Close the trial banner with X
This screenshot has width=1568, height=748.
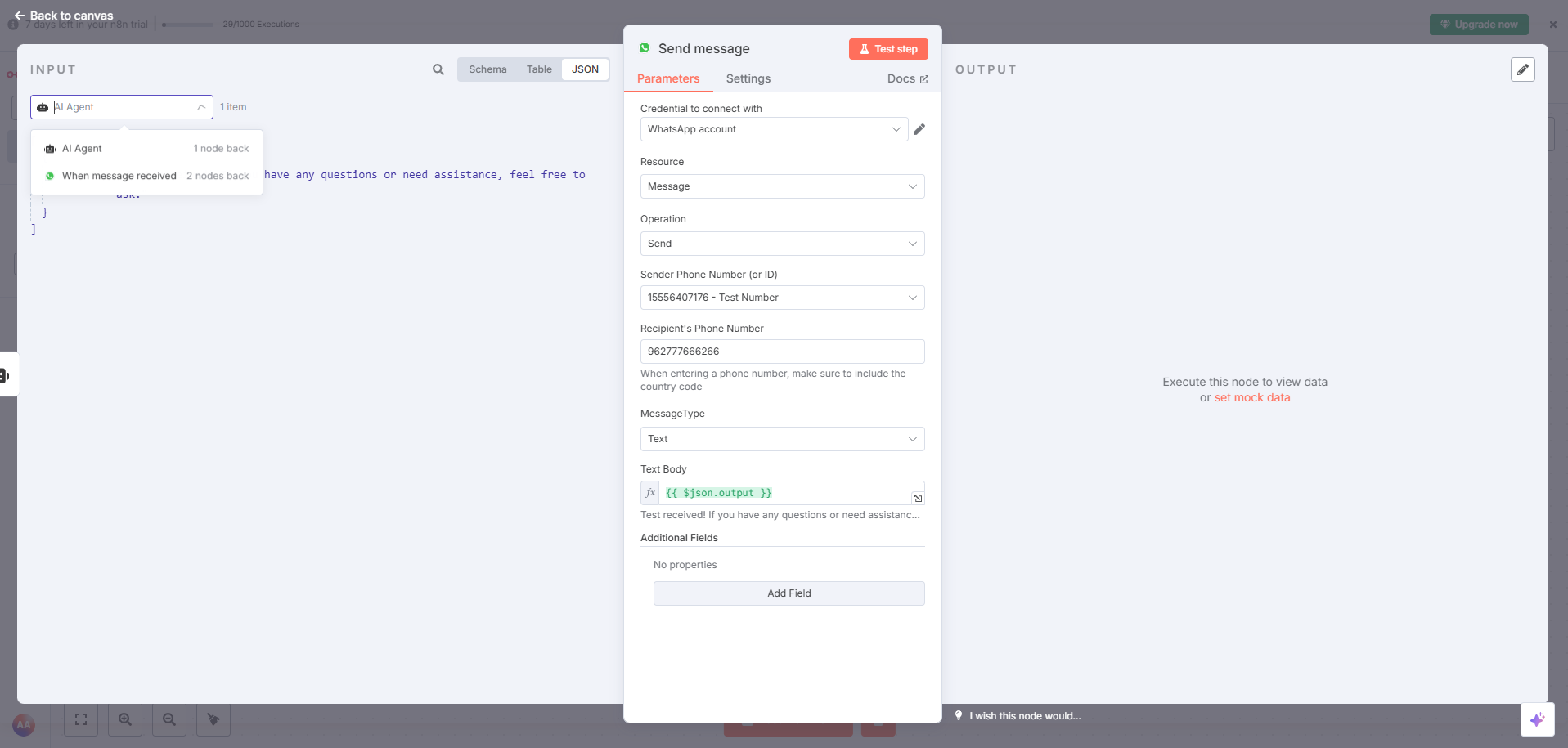click(1553, 25)
